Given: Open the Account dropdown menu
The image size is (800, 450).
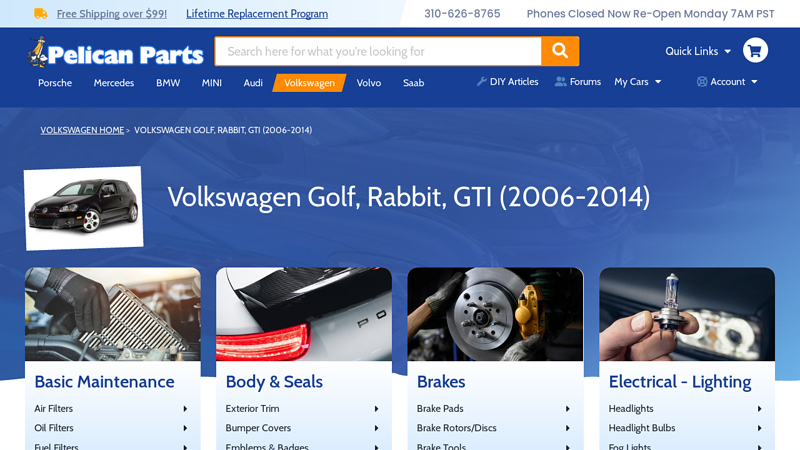Looking at the screenshot, I should tap(727, 82).
